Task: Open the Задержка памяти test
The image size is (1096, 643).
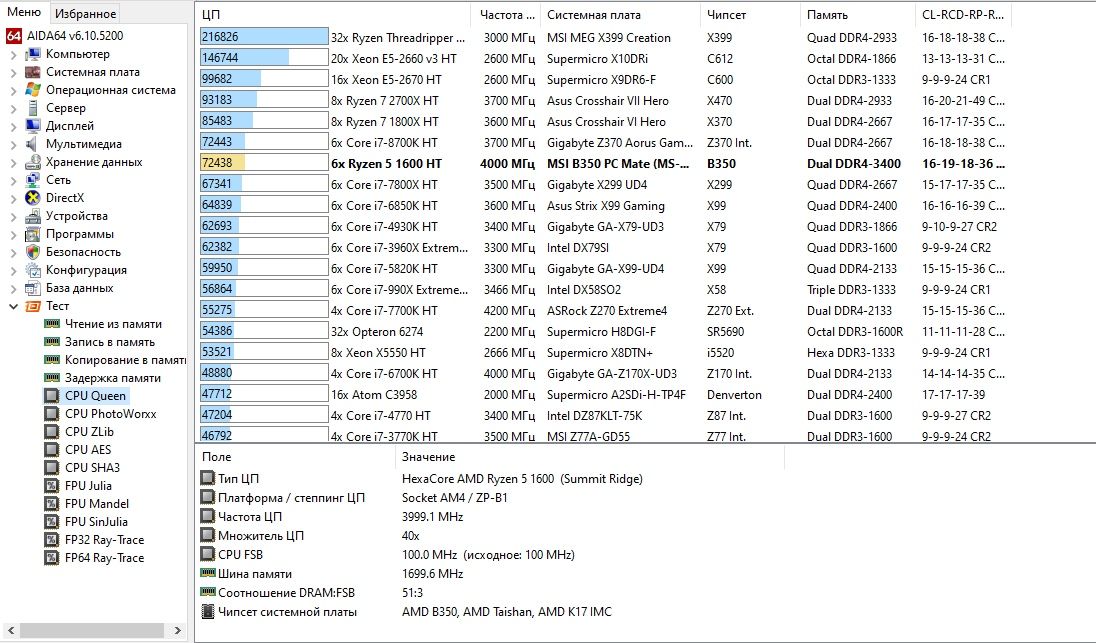Action: [113, 378]
